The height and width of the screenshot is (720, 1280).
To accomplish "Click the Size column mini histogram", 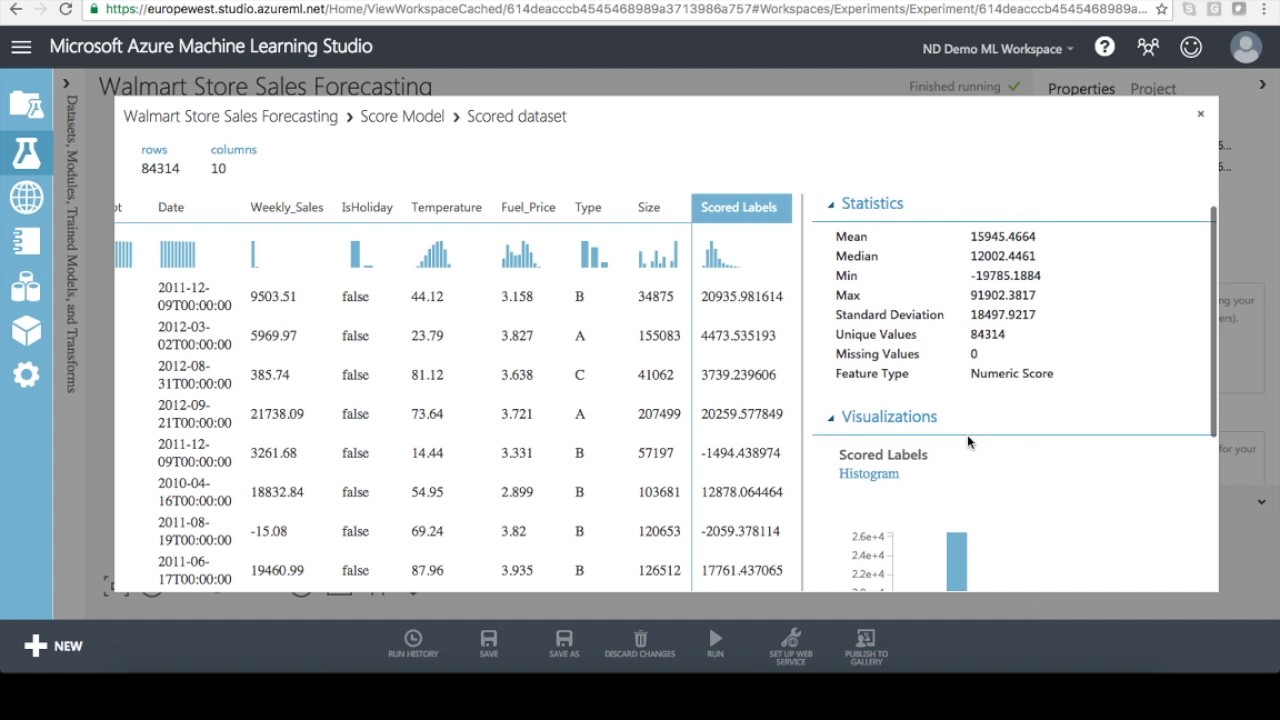I will (x=658, y=254).
